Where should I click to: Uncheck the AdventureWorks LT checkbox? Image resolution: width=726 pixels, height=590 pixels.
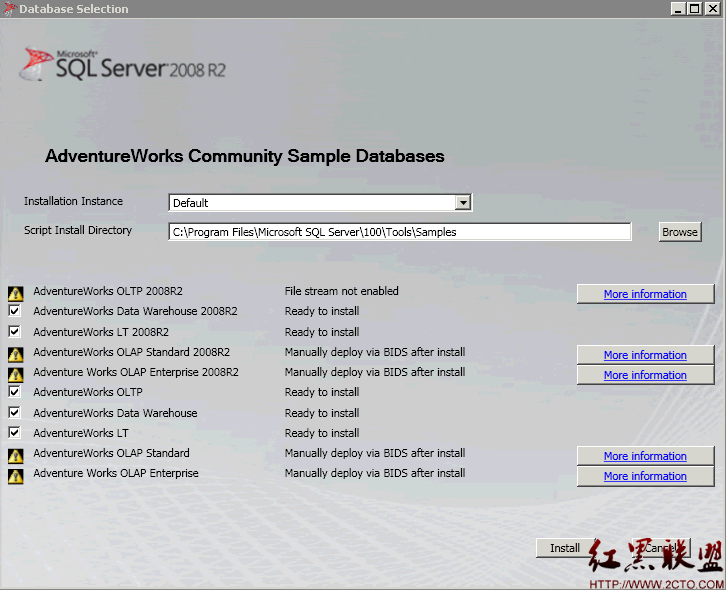(15, 432)
